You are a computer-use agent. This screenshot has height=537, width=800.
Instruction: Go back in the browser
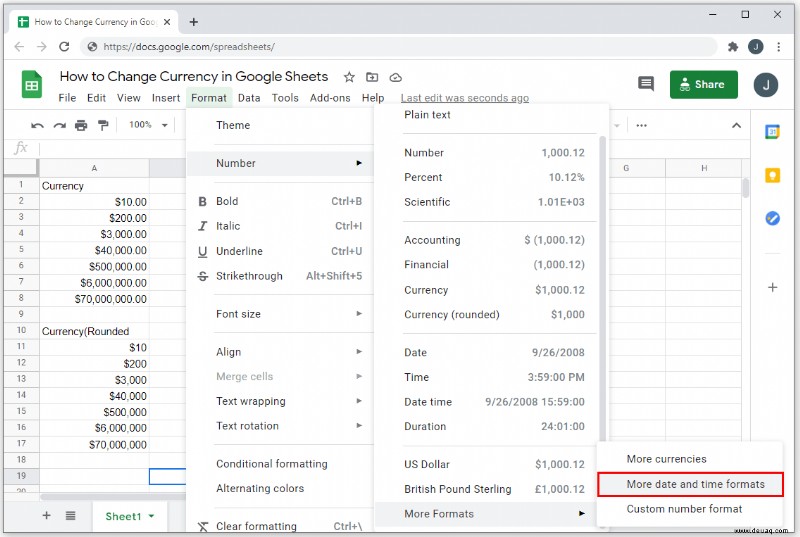click(19, 47)
